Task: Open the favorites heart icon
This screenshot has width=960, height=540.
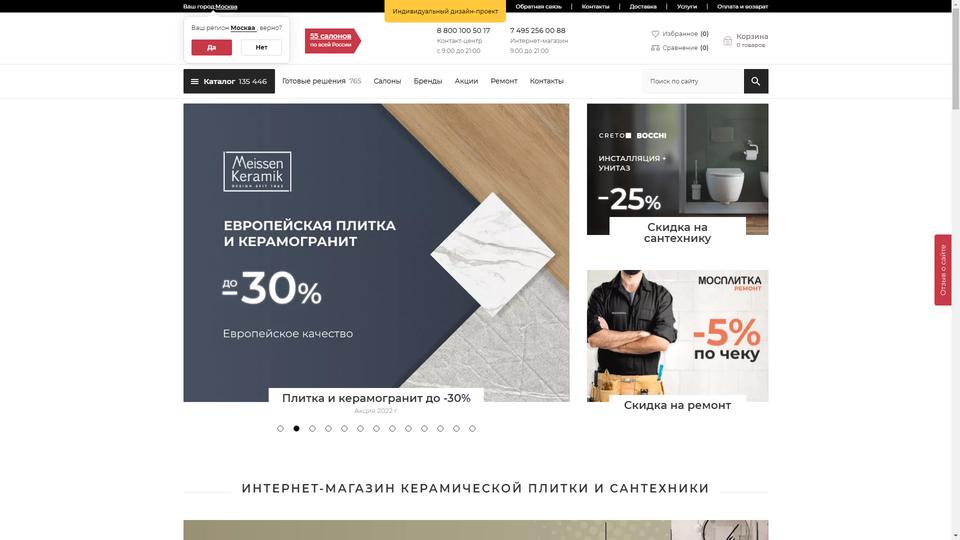Action: coord(655,34)
